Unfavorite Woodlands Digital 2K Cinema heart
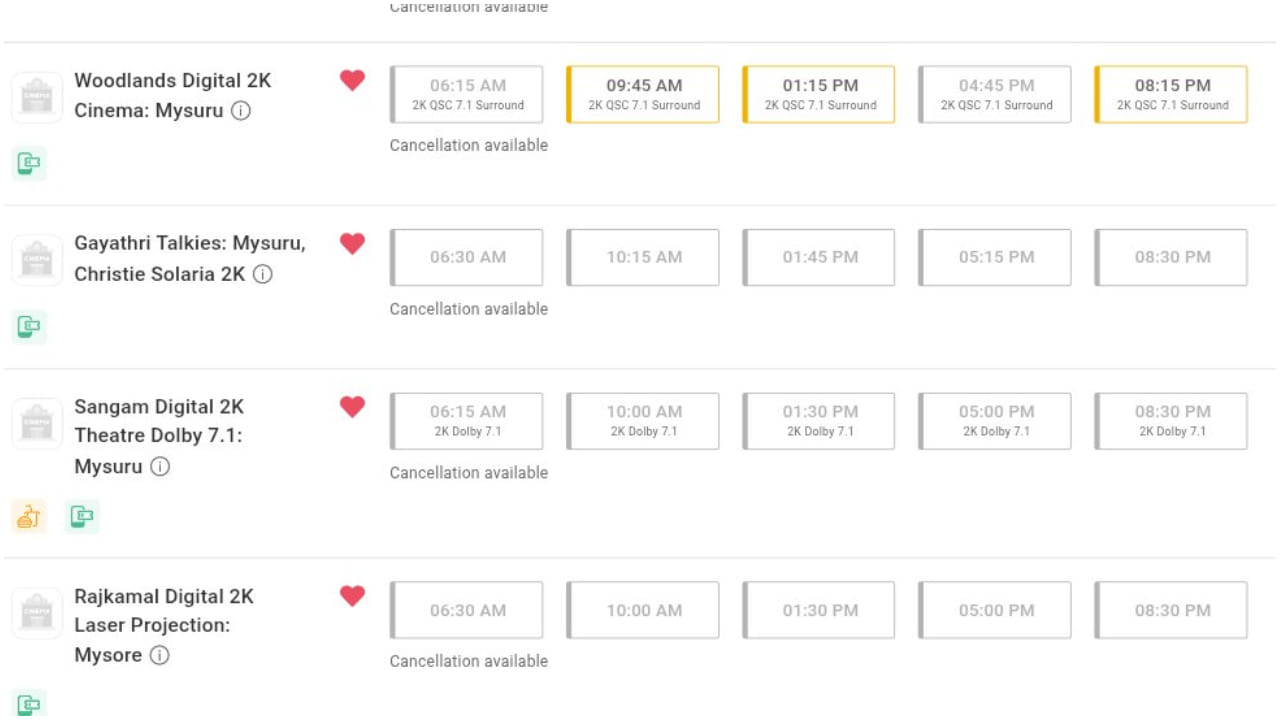This screenshot has width=1280, height=720. point(352,80)
